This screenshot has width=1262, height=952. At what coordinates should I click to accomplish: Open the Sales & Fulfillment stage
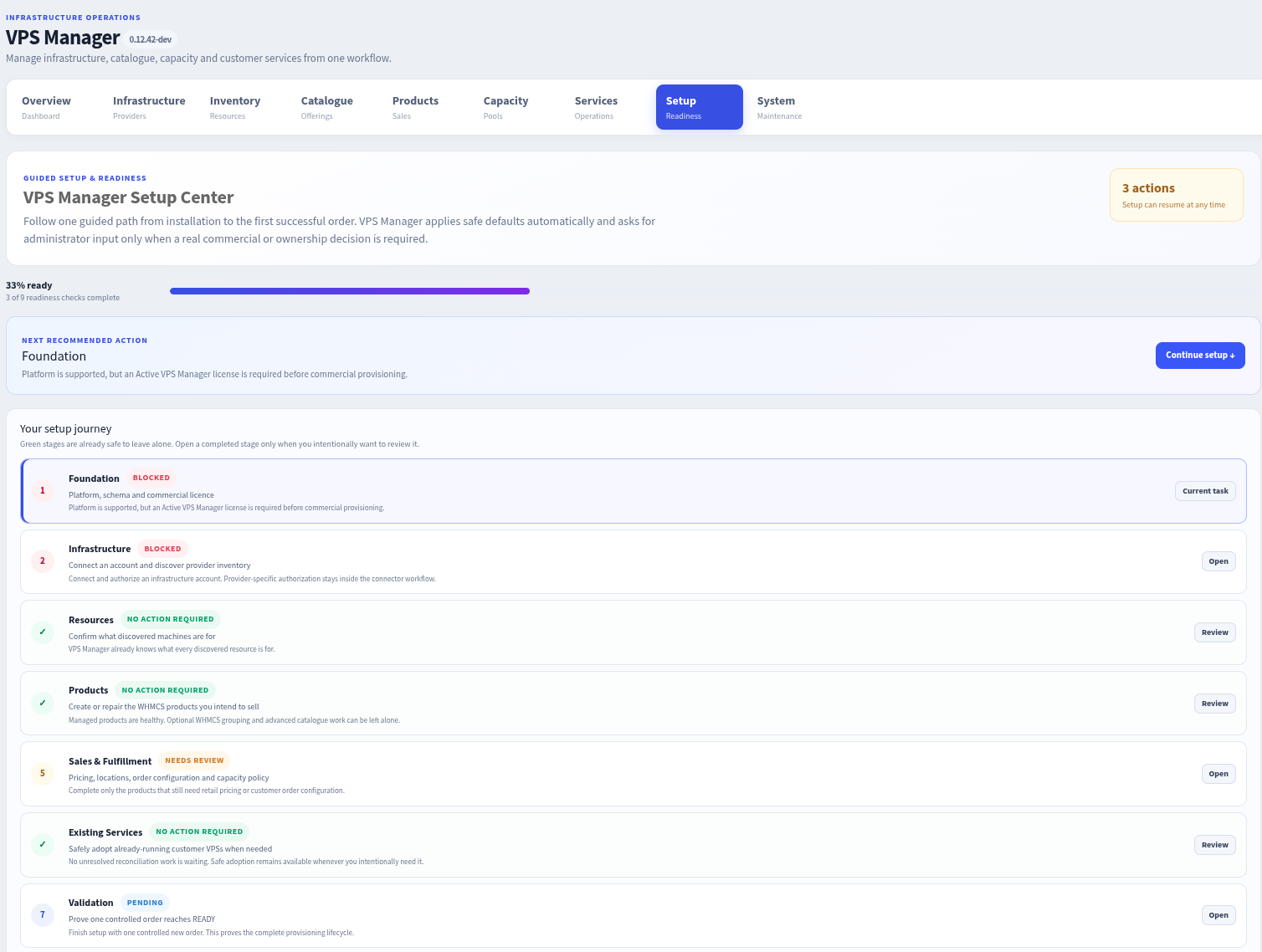[x=1218, y=774]
